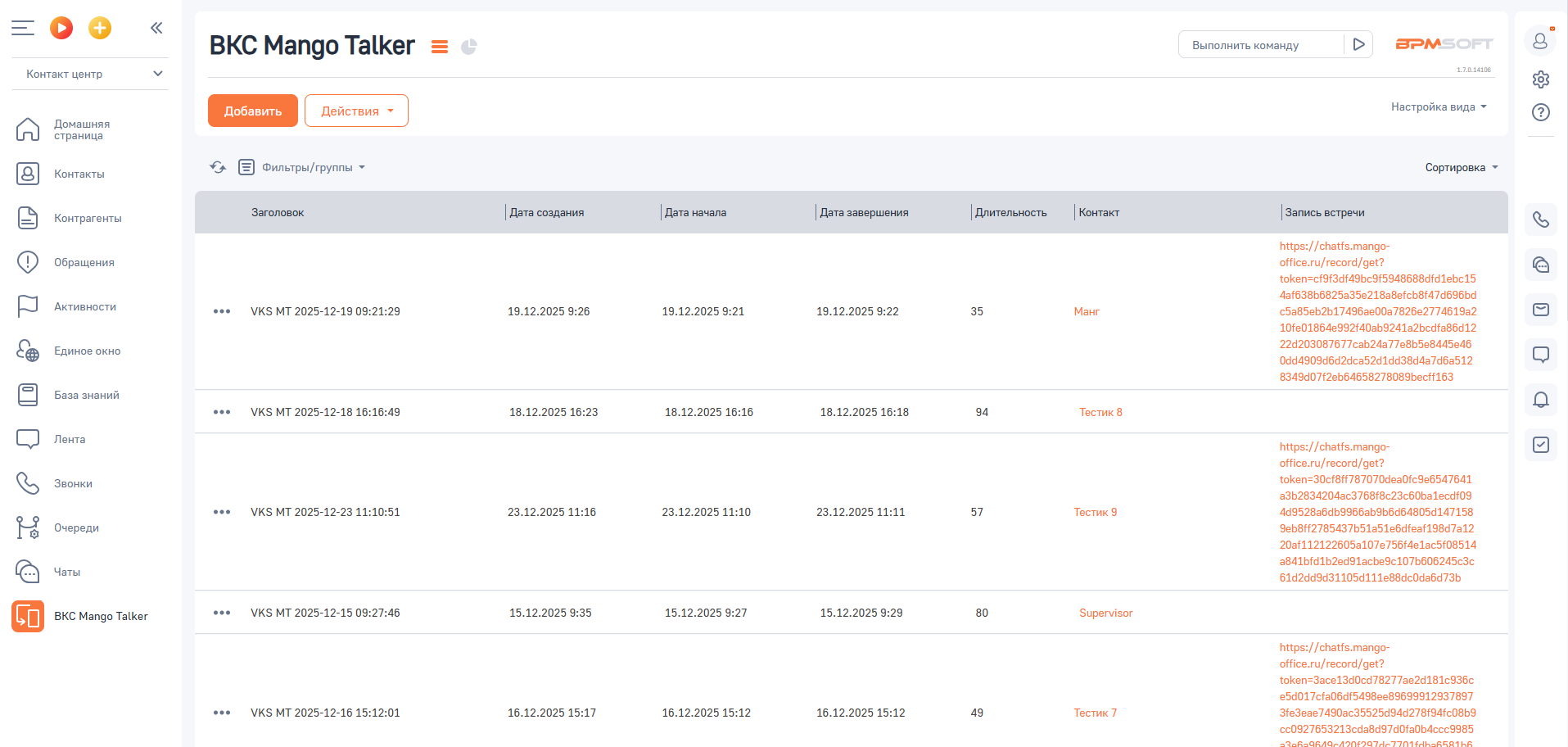Open the help question mark icon

1541,112
